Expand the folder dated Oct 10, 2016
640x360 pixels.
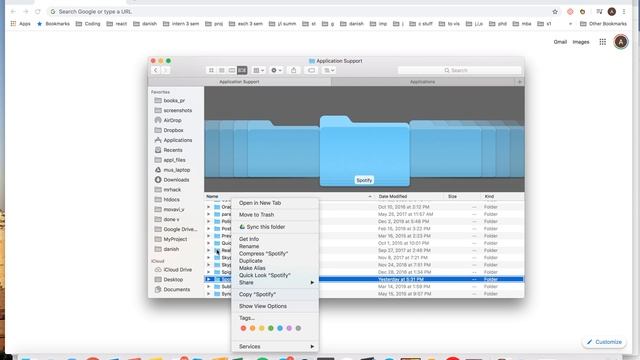[209, 207]
